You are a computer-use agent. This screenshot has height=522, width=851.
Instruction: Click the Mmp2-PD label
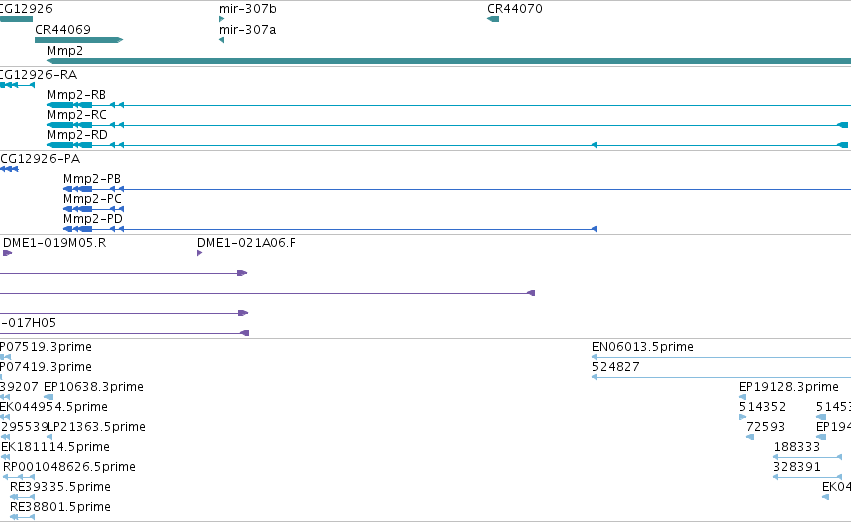pyautogui.click(x=93, y=219)
